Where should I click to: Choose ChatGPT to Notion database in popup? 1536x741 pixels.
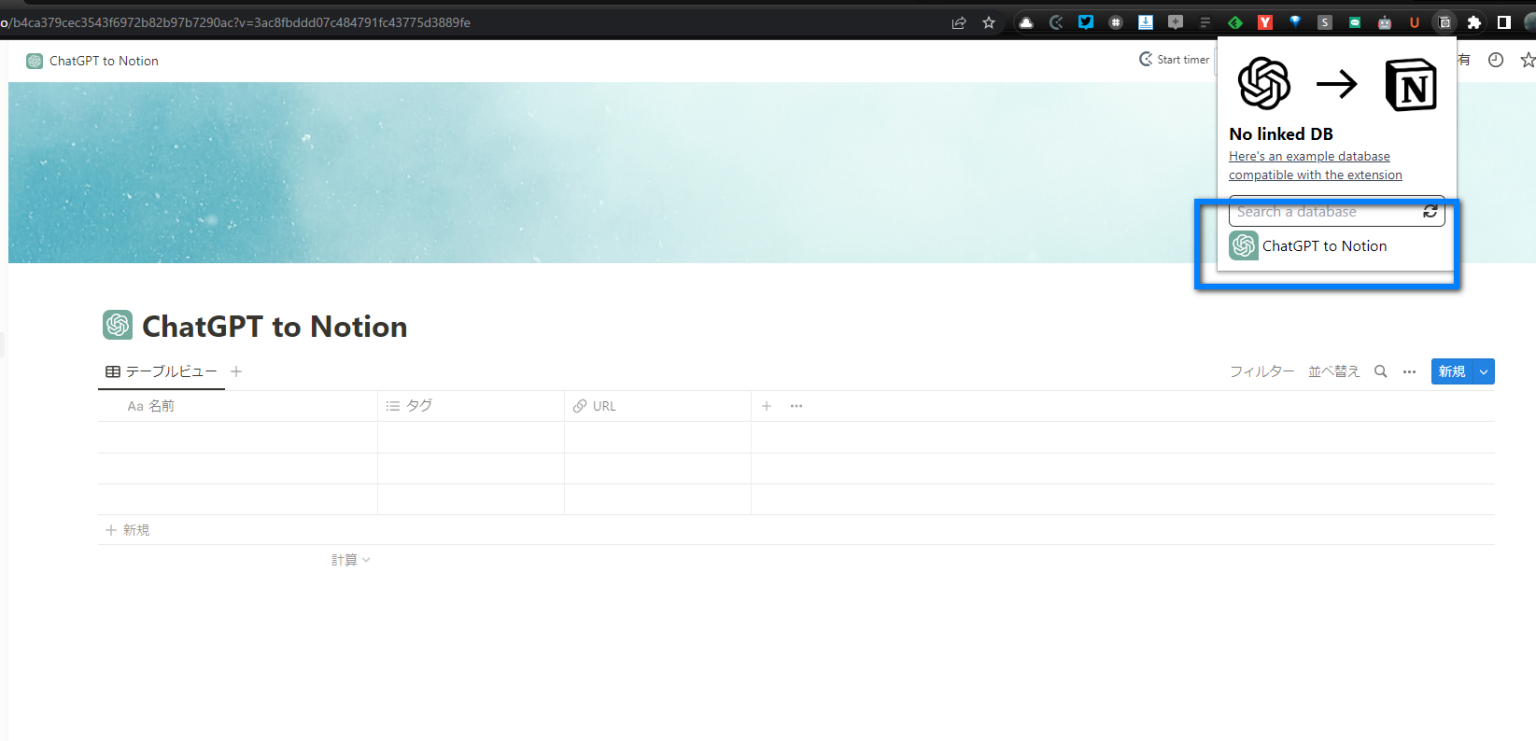click(x=1323, y=246)
